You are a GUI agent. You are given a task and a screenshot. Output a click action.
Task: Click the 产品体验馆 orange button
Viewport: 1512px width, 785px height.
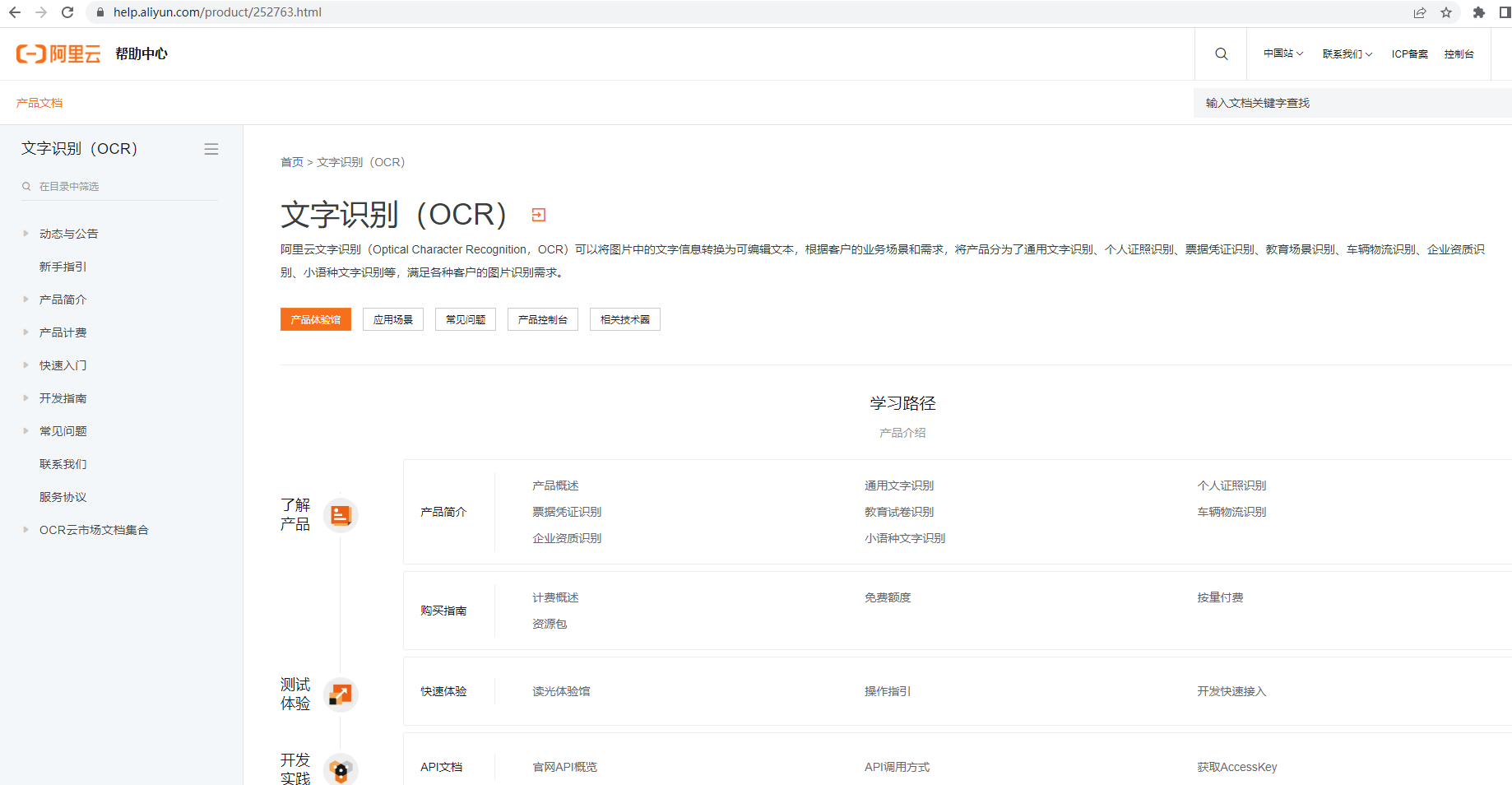[316, 319]
